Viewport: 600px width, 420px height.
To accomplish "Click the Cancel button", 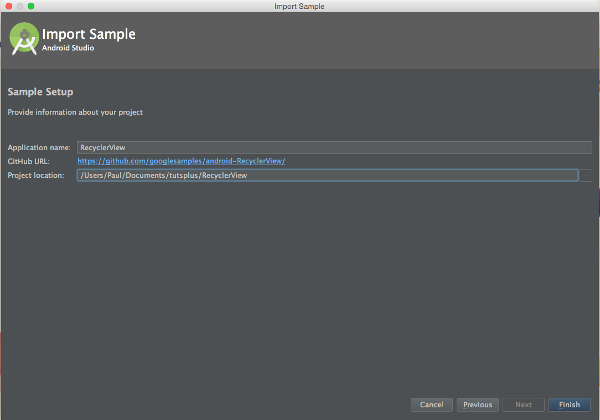I will pos(431,404).
